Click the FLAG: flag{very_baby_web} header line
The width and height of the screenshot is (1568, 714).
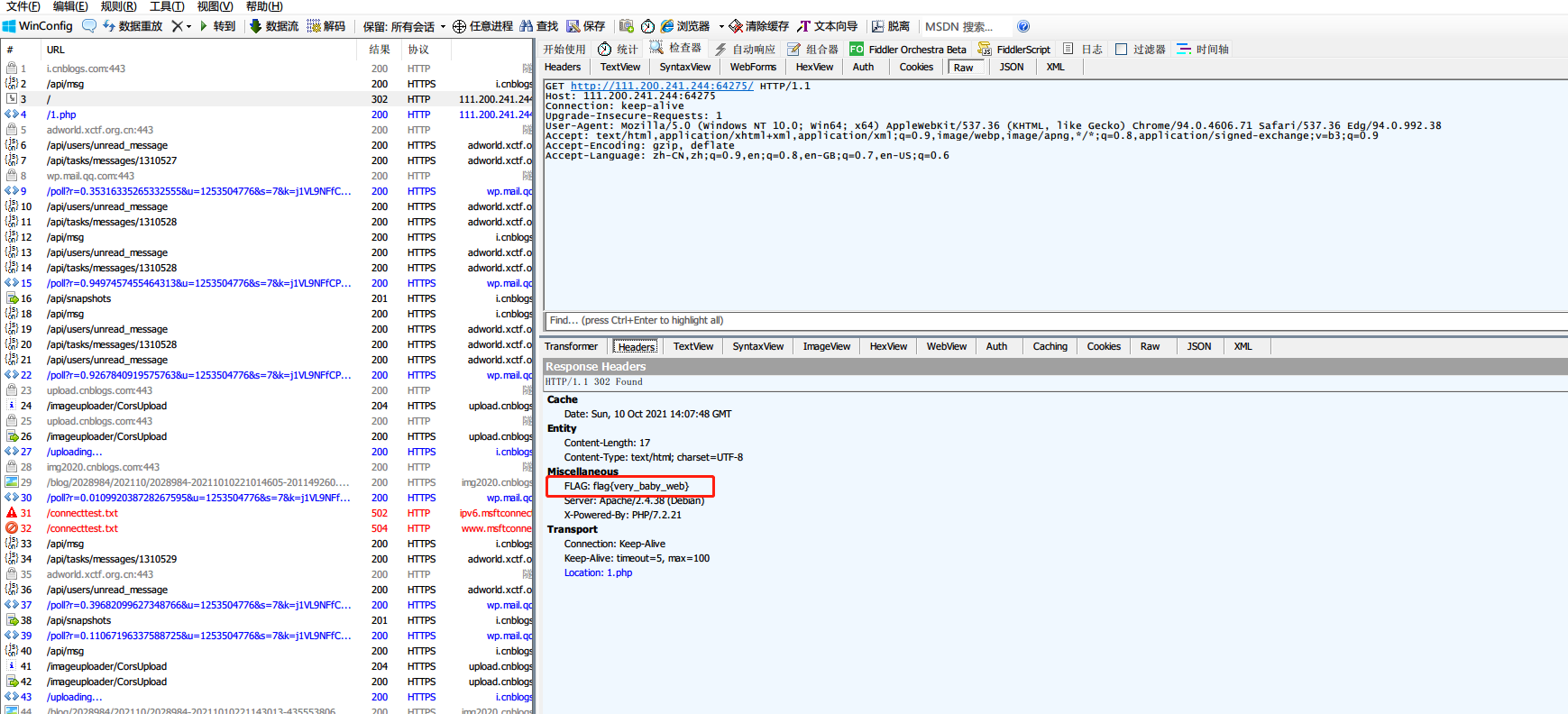(x=627, y=486)
